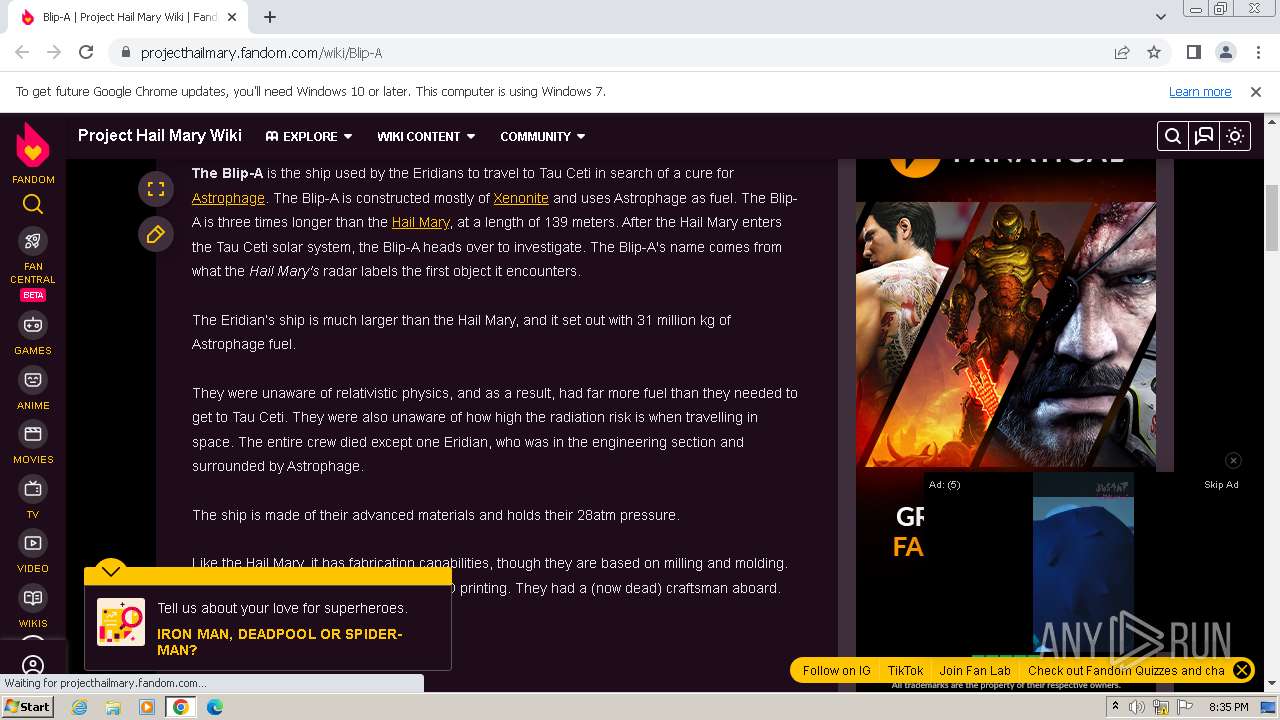Open the TikTok link
The image size is (1280, 720).
[x=905, y=671]
